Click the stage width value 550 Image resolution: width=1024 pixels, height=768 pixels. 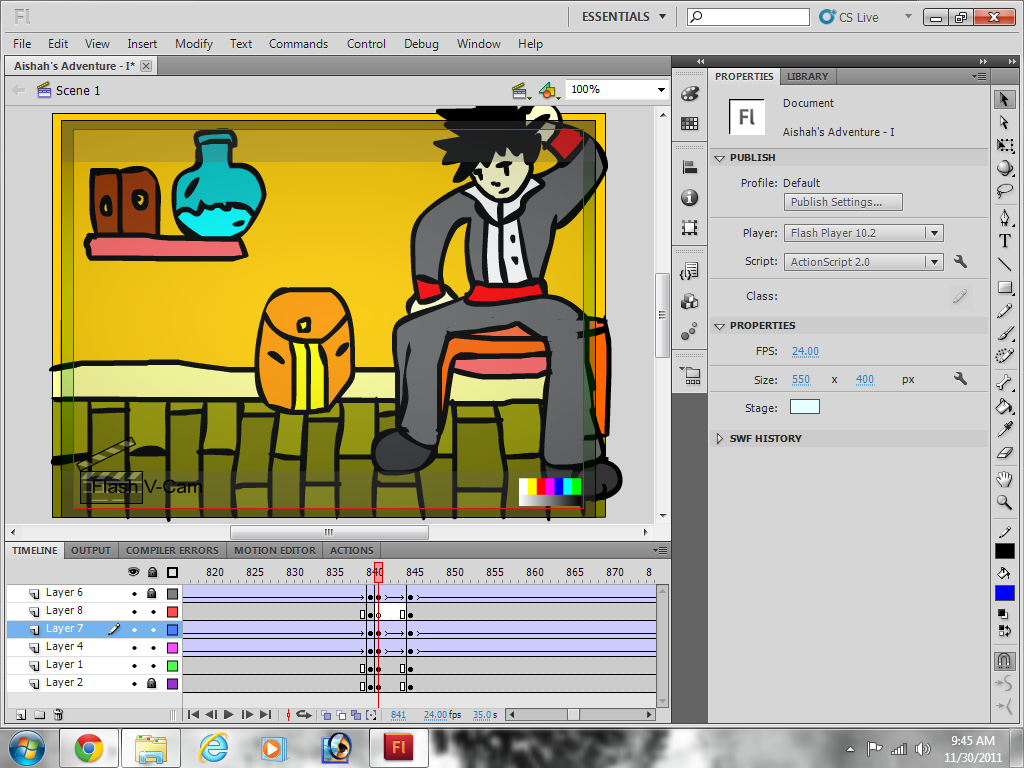click(x=801, y=379)
